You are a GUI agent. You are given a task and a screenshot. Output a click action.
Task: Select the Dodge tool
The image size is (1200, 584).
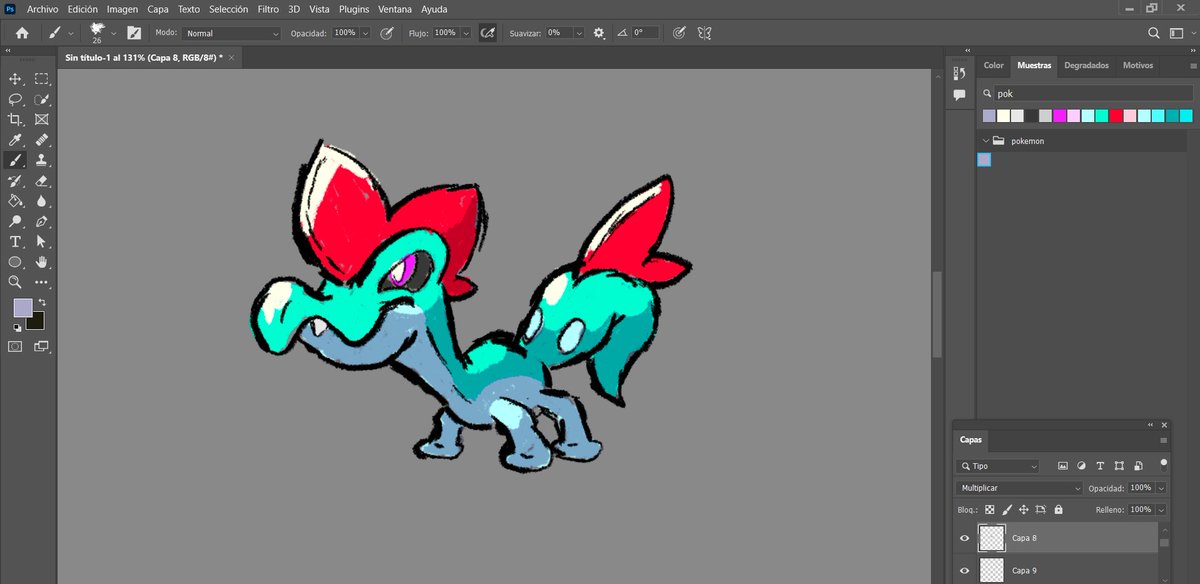tap(16, 221)
